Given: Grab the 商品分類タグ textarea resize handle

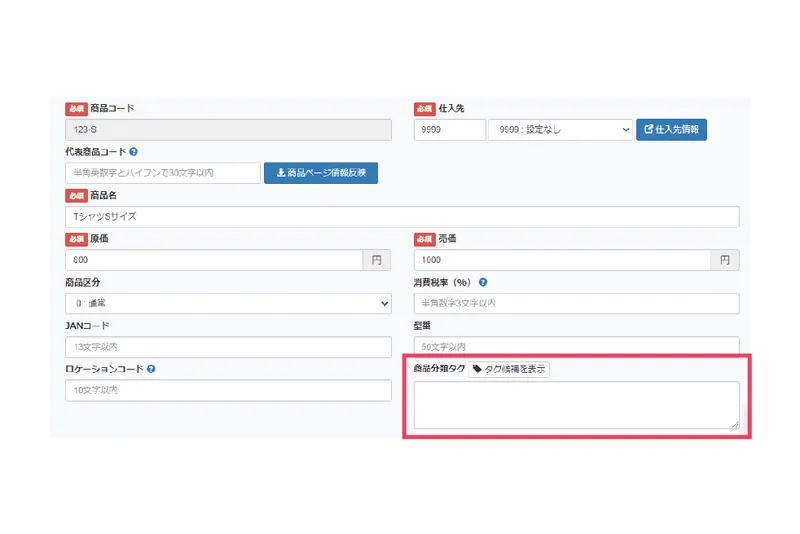Looking at the screenshot, I should pyautogui.click(x=735, y=424).
